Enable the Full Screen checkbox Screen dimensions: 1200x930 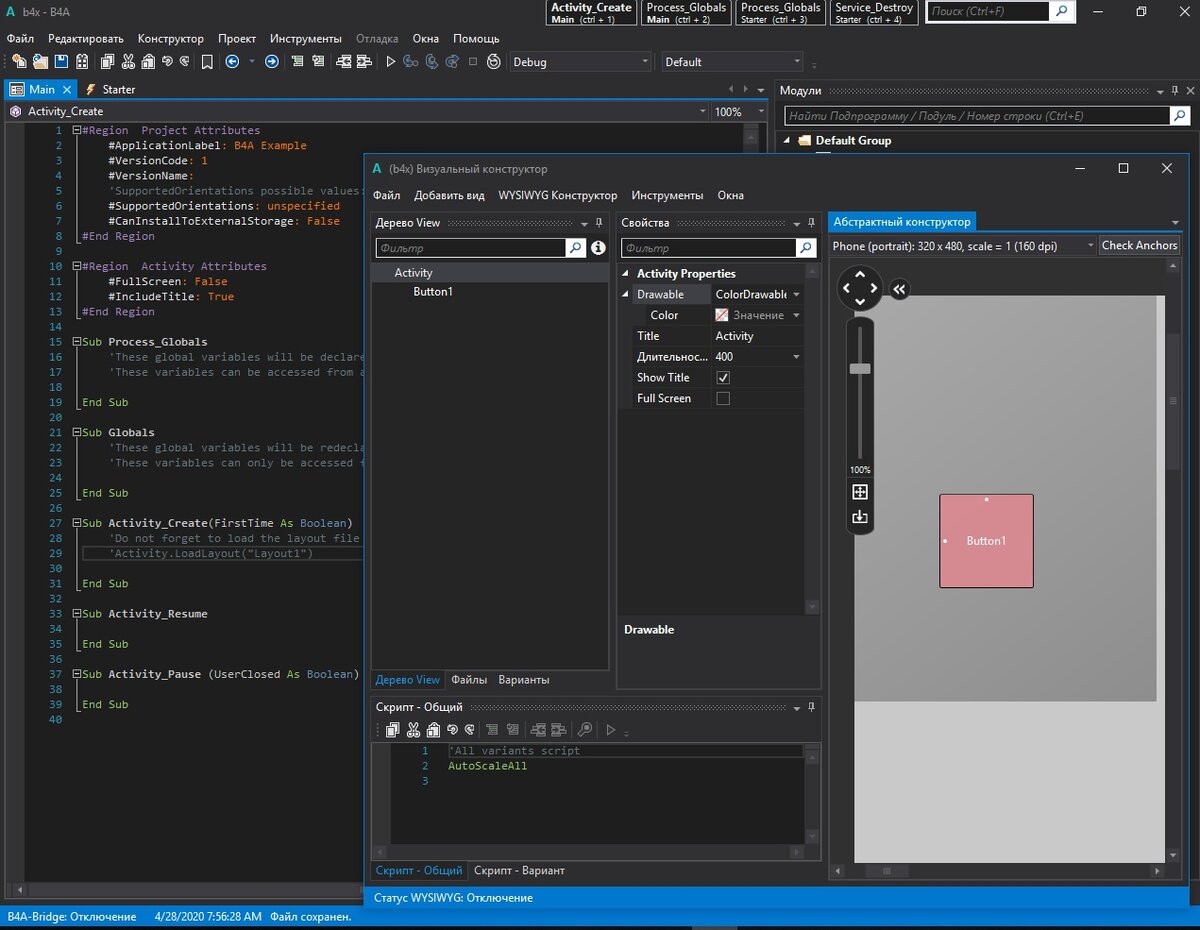click(x=723, y=399)
